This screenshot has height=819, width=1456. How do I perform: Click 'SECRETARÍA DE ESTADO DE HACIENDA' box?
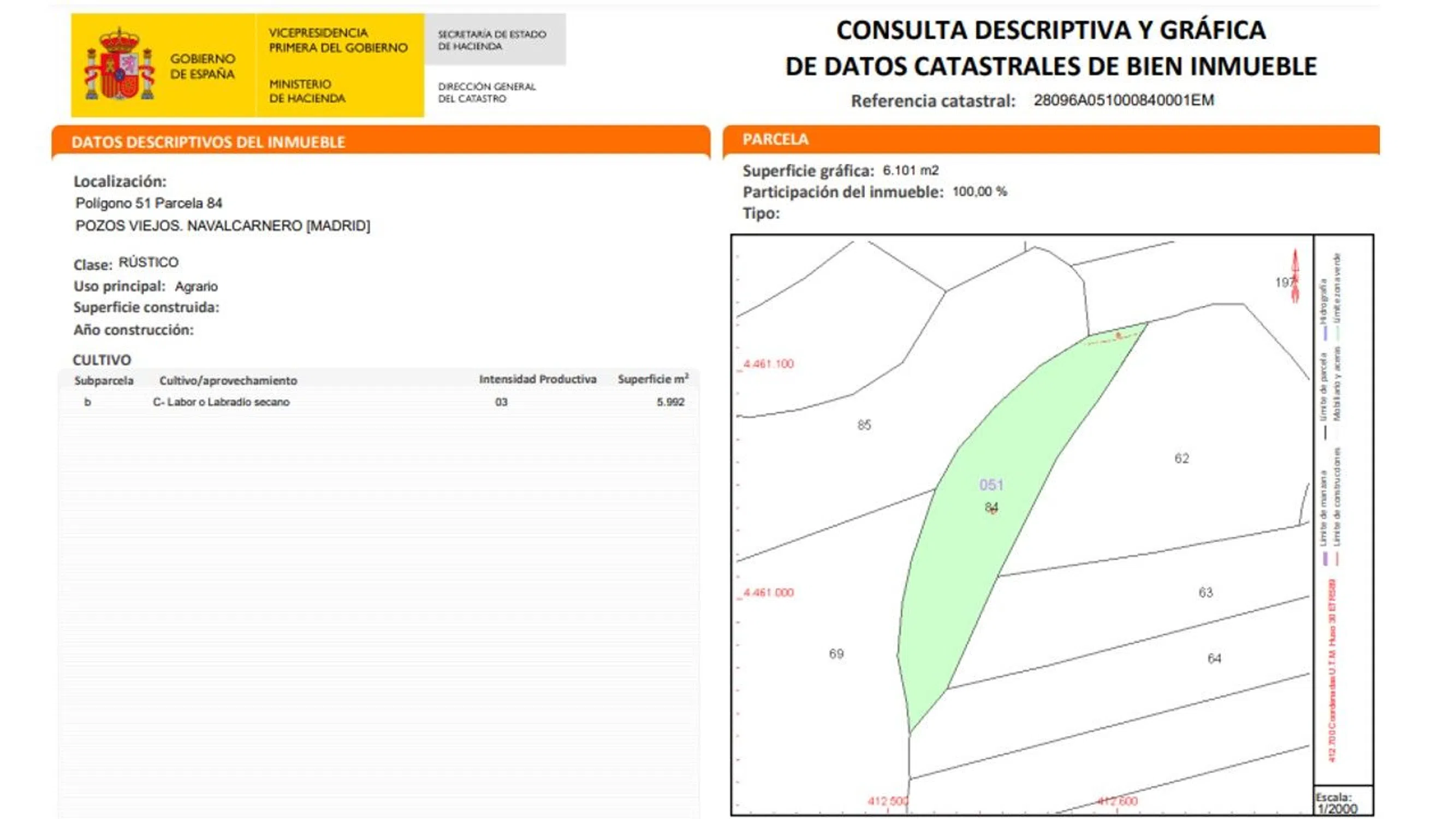point(495,39)
